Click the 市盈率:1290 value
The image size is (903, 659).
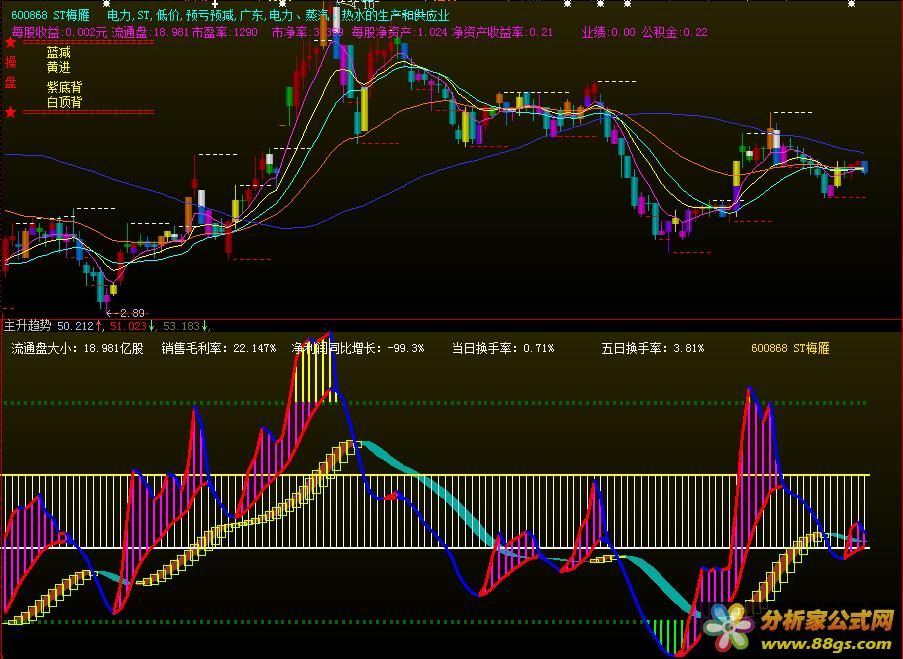[x=225, y=32]
